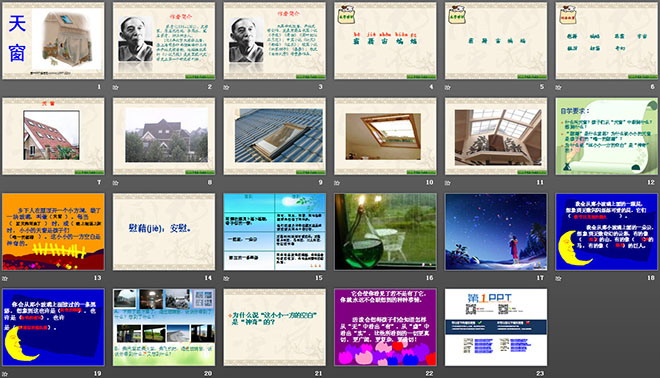Image resolution: width=660 pixels, height=378 pixels.
Task: Click the animation star icon under slide 3
Action: point(226,88)
